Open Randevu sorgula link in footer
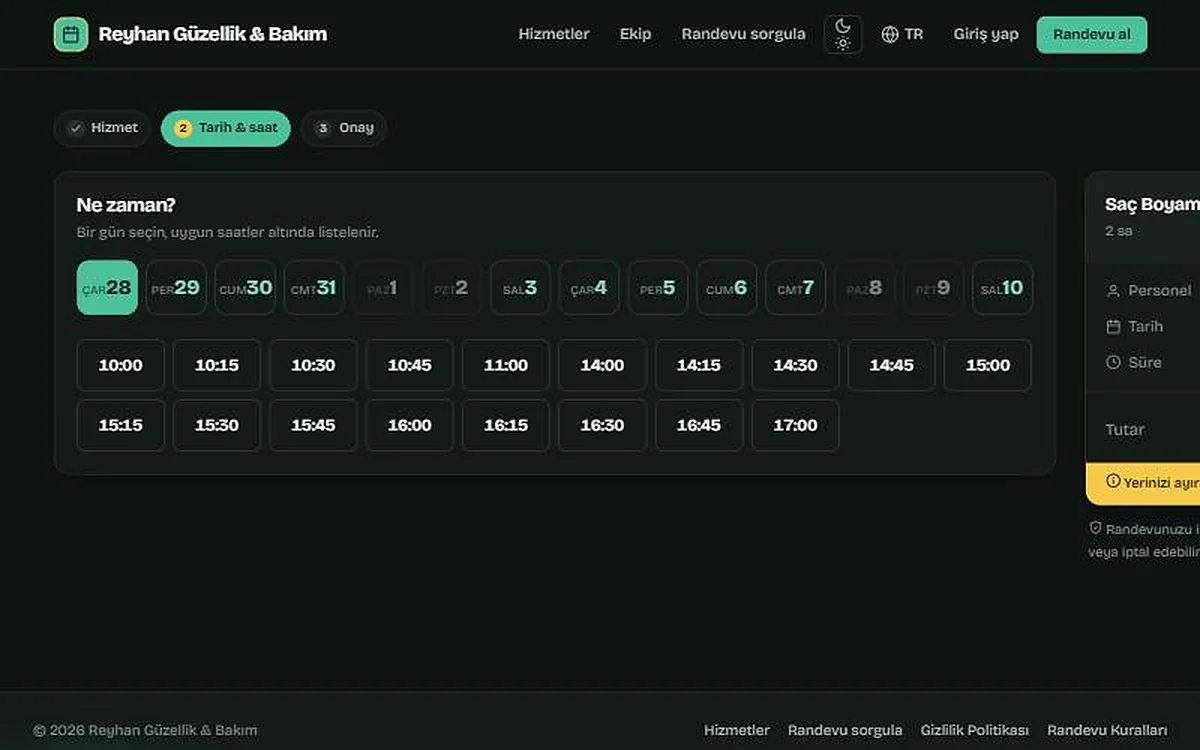This screenshot has height=750, width=1200. pyautogui.click(x=845, y=730)
